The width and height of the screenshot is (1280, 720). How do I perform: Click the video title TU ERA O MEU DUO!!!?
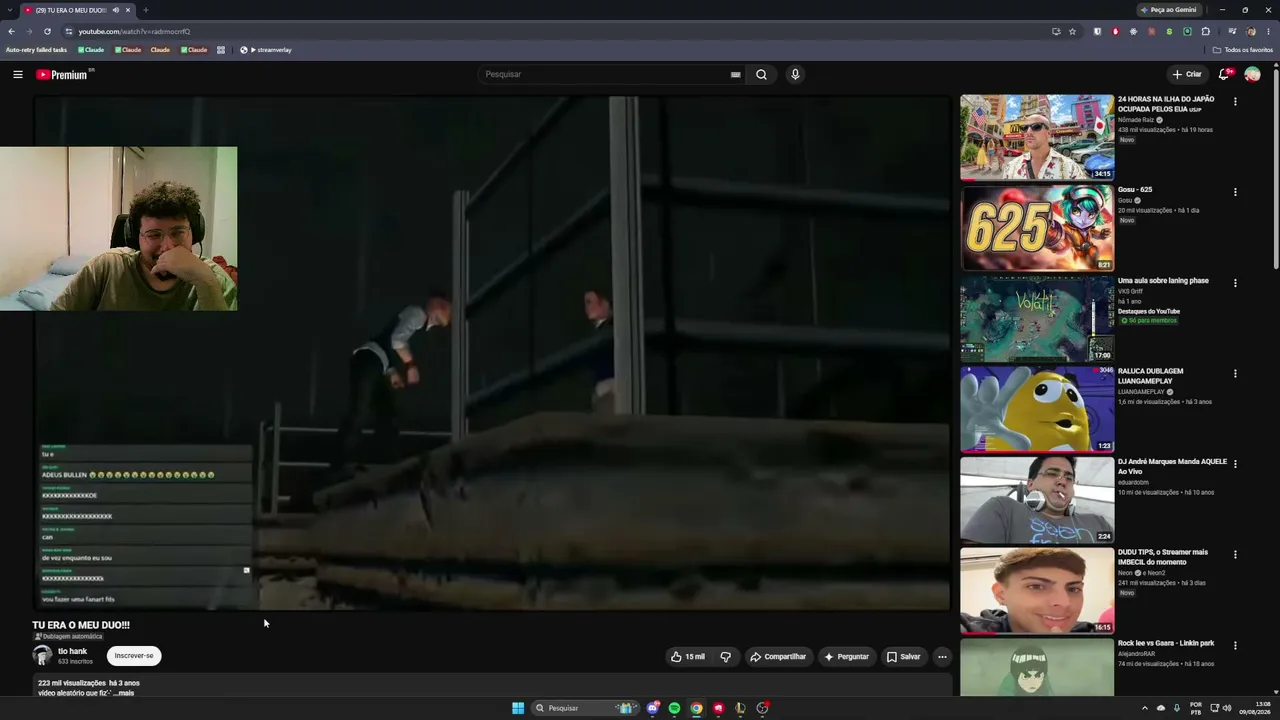[x=81, y=625]
